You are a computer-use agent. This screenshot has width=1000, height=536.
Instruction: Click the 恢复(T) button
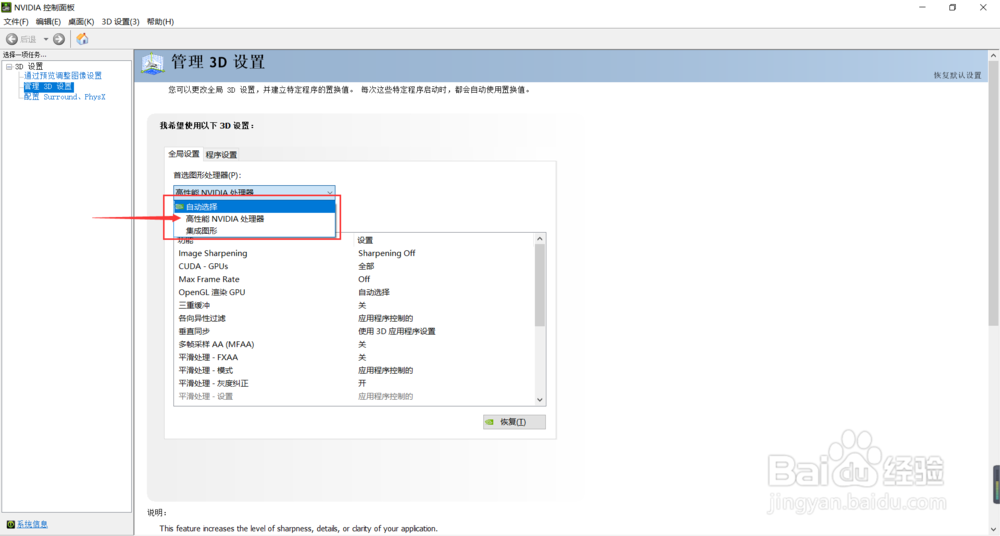tap(514, 422)
